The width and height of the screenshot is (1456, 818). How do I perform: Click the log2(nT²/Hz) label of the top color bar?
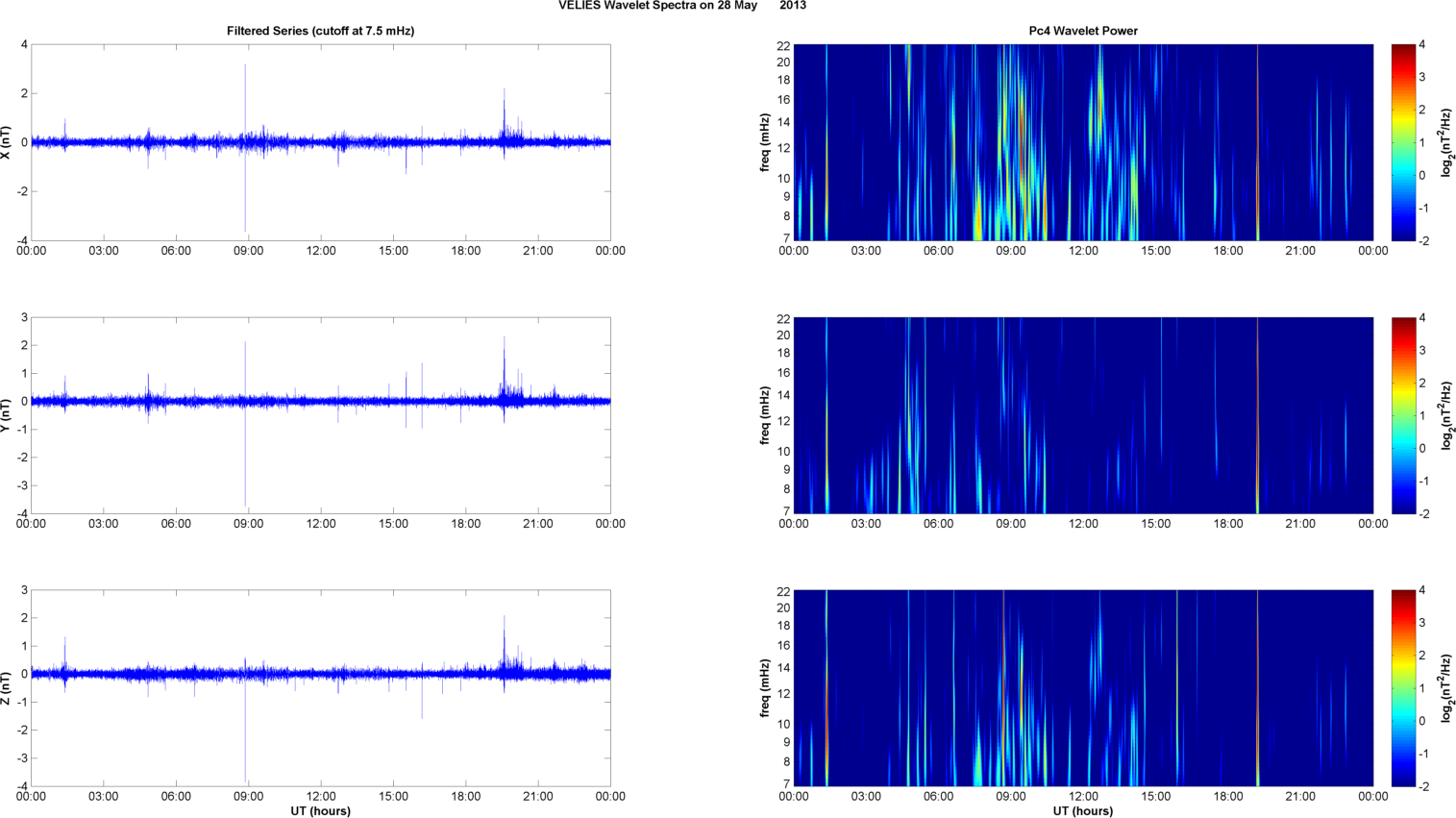tap(1447, 142)
